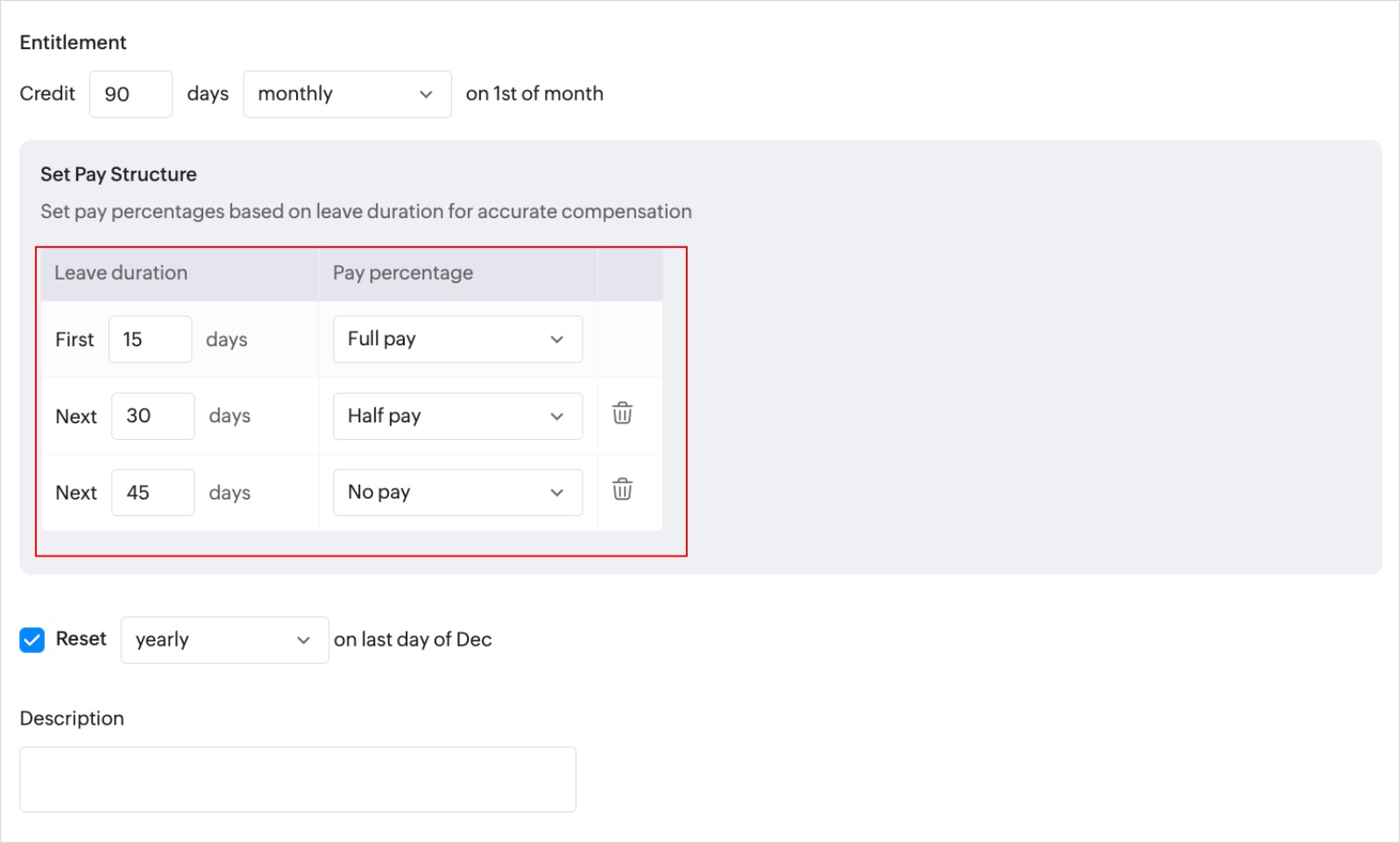Image resolution: width=1400 pixels, height=843 pixels.
Task: Delete the No pay row with trash icon
Action: point(622,490)
